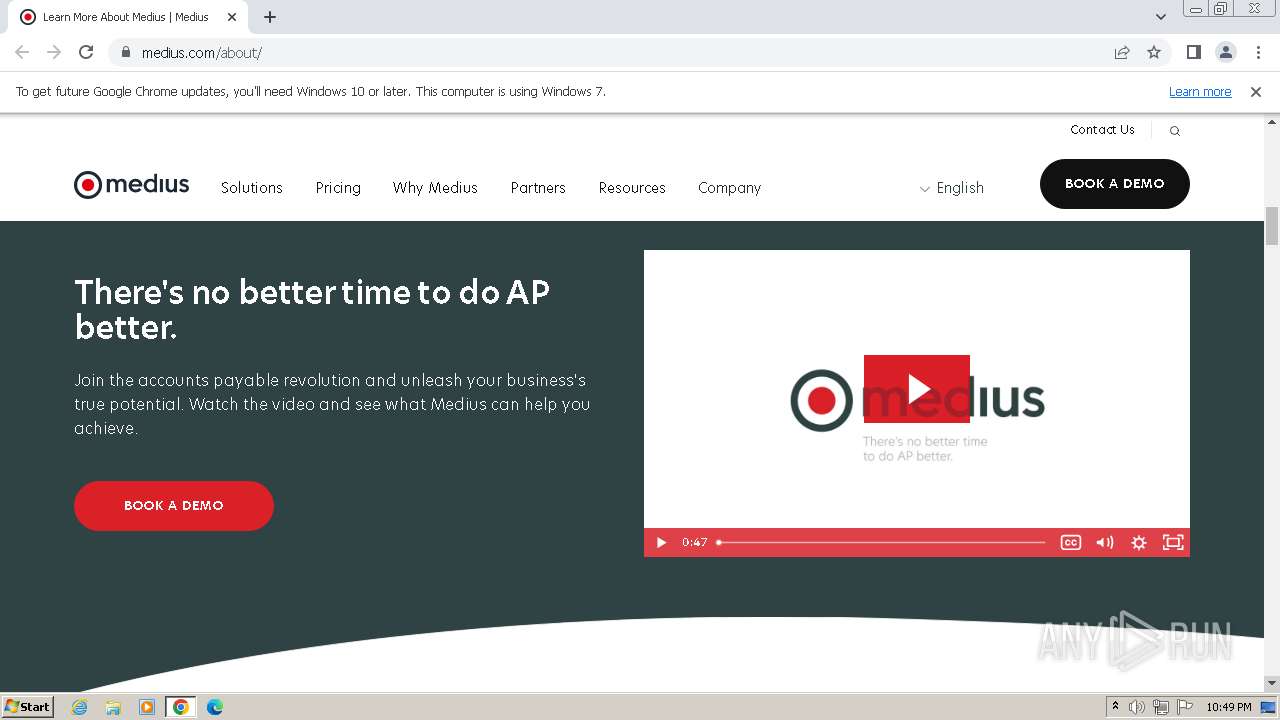Open Windows Media Player from taskbar
This screenshot has width=1280, height=720.
coord(147,707)
